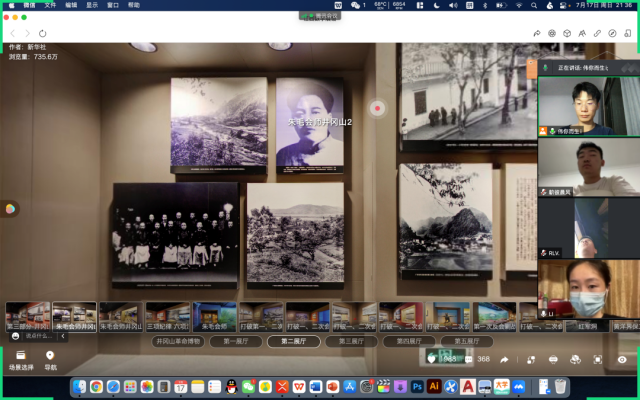Open the volume control in the menu bar

click(x=453, y=5)
